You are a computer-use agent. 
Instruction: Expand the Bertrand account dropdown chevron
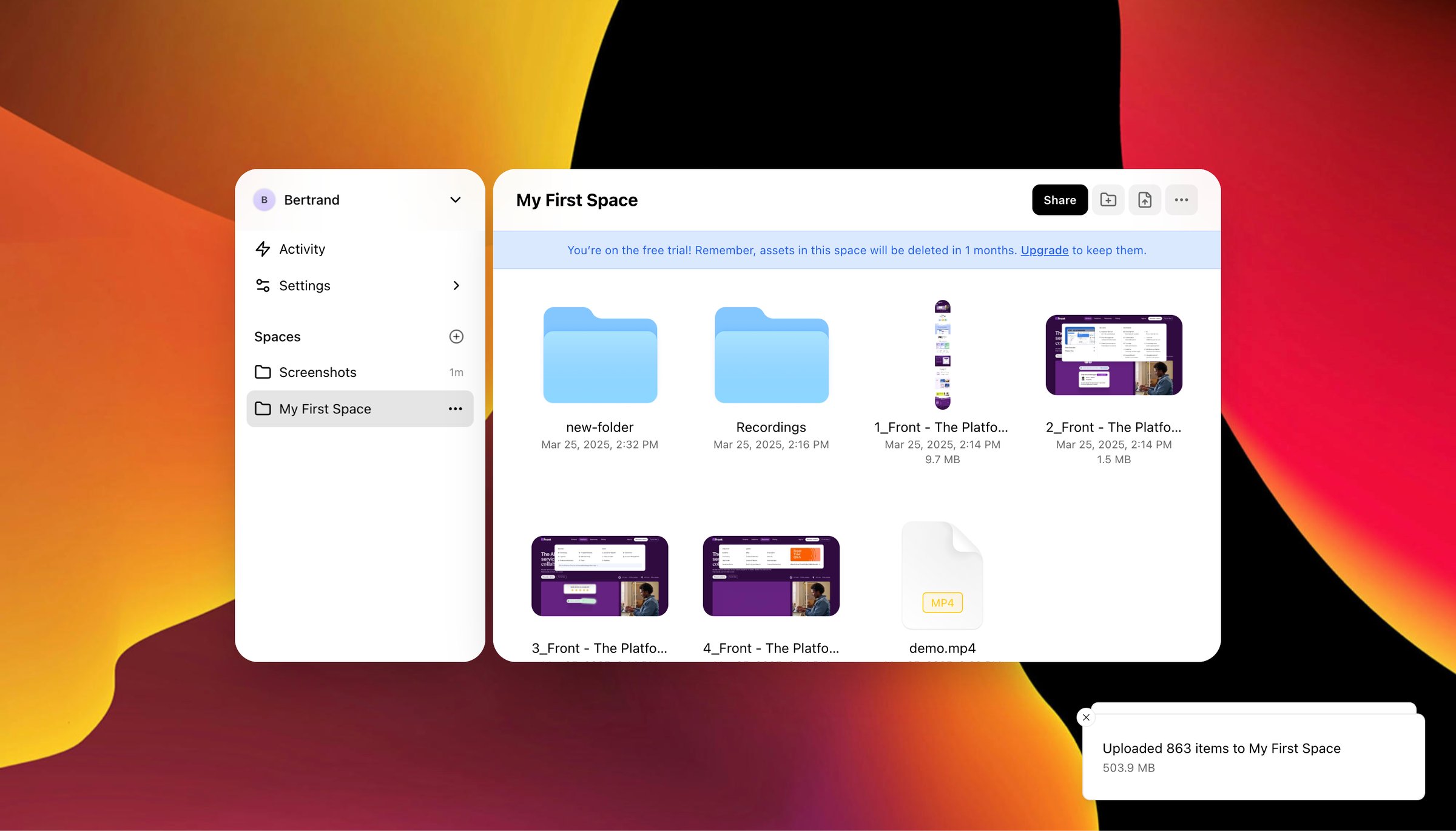pyautogui.click(x=456, y=200)
